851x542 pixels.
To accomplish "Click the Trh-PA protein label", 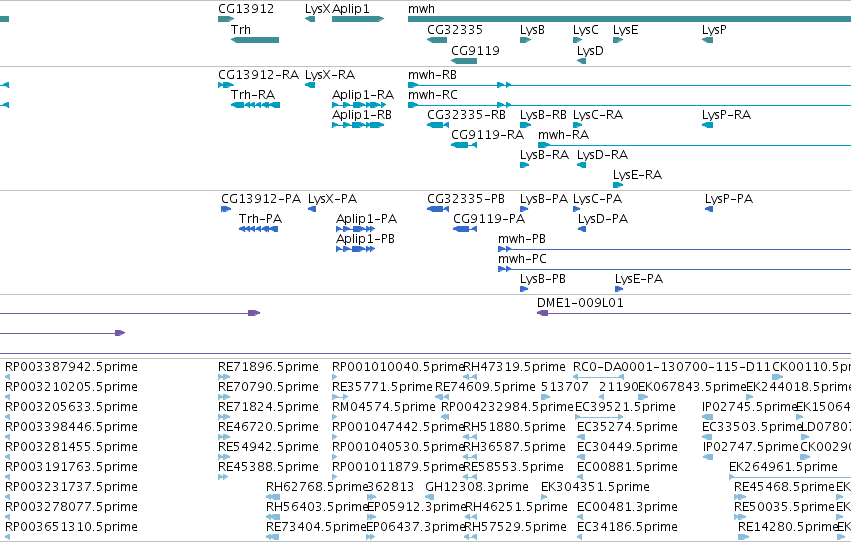I will coord(261,219).
